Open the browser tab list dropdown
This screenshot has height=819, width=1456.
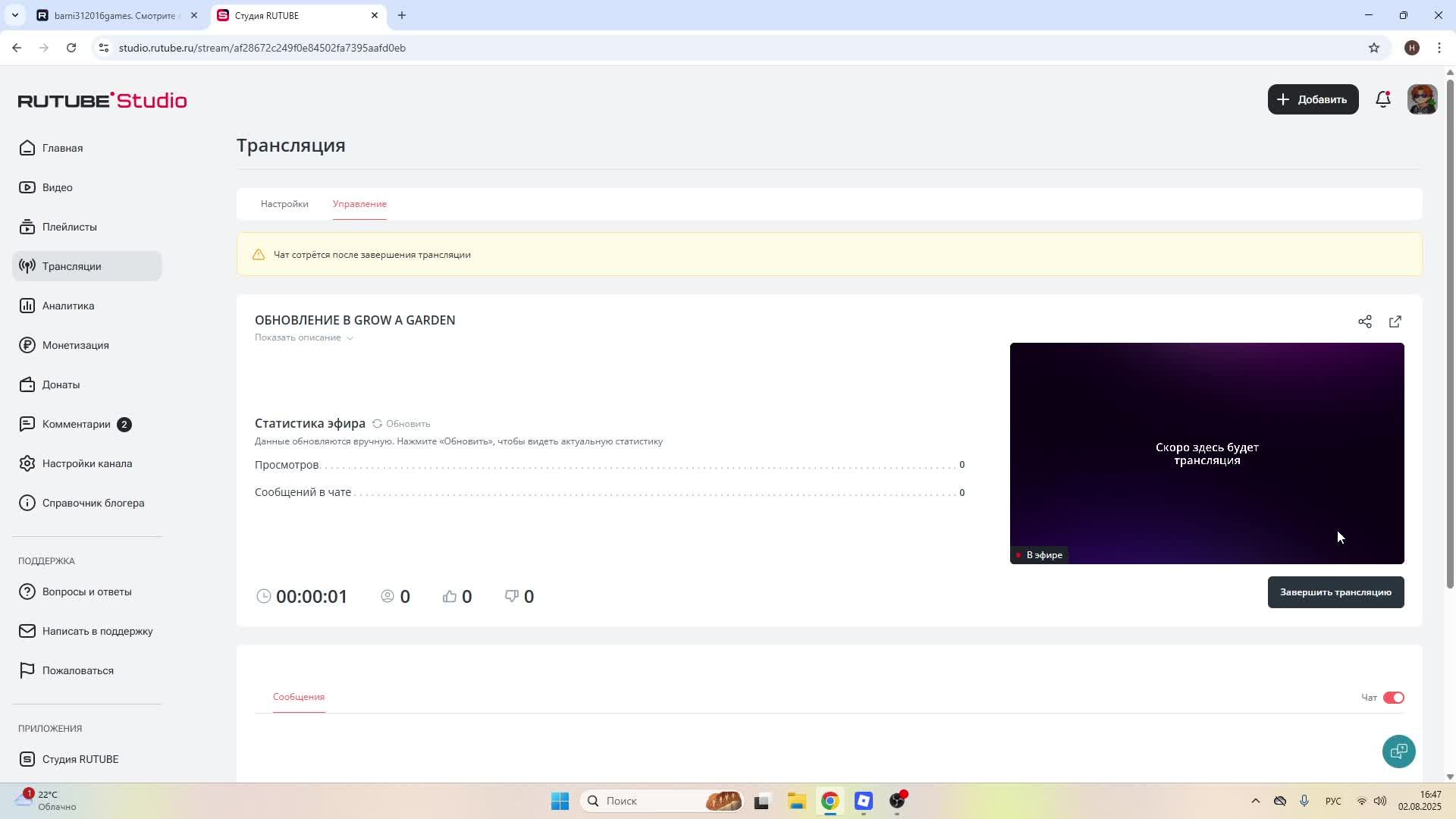(14, 15)
